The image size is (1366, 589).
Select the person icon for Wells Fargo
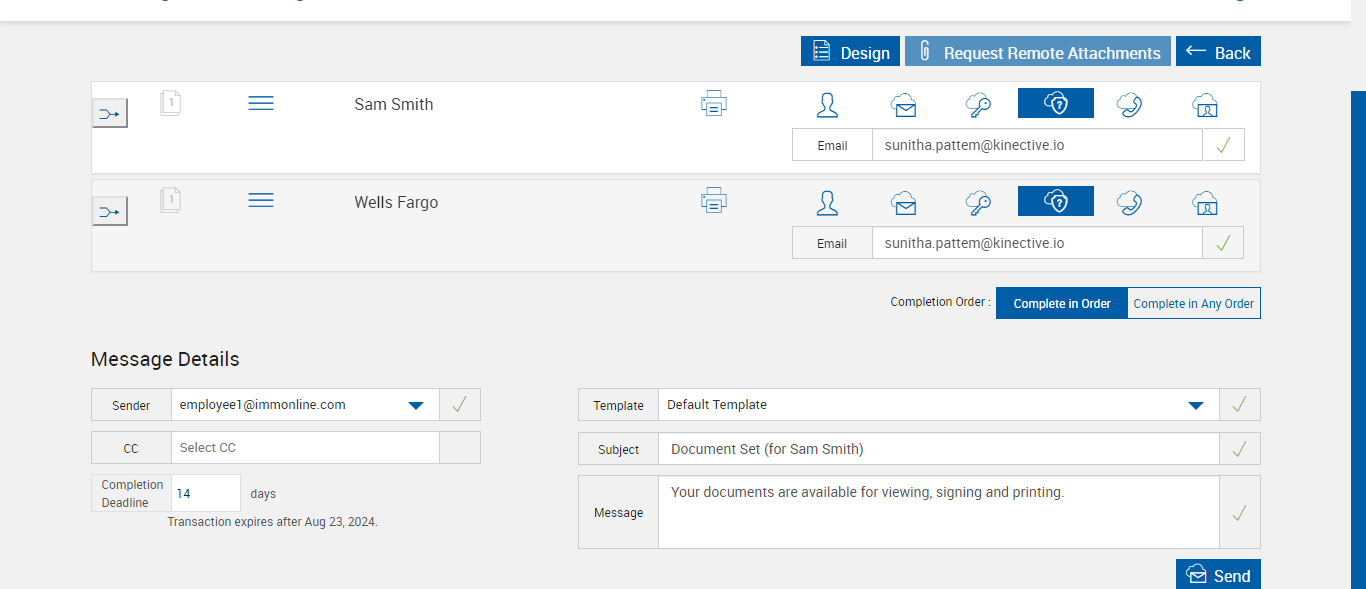827,203
